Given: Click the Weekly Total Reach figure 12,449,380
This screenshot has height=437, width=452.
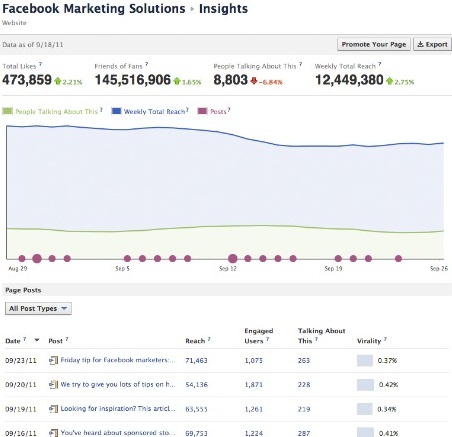Looking at the screenshot, I should 349,80.
